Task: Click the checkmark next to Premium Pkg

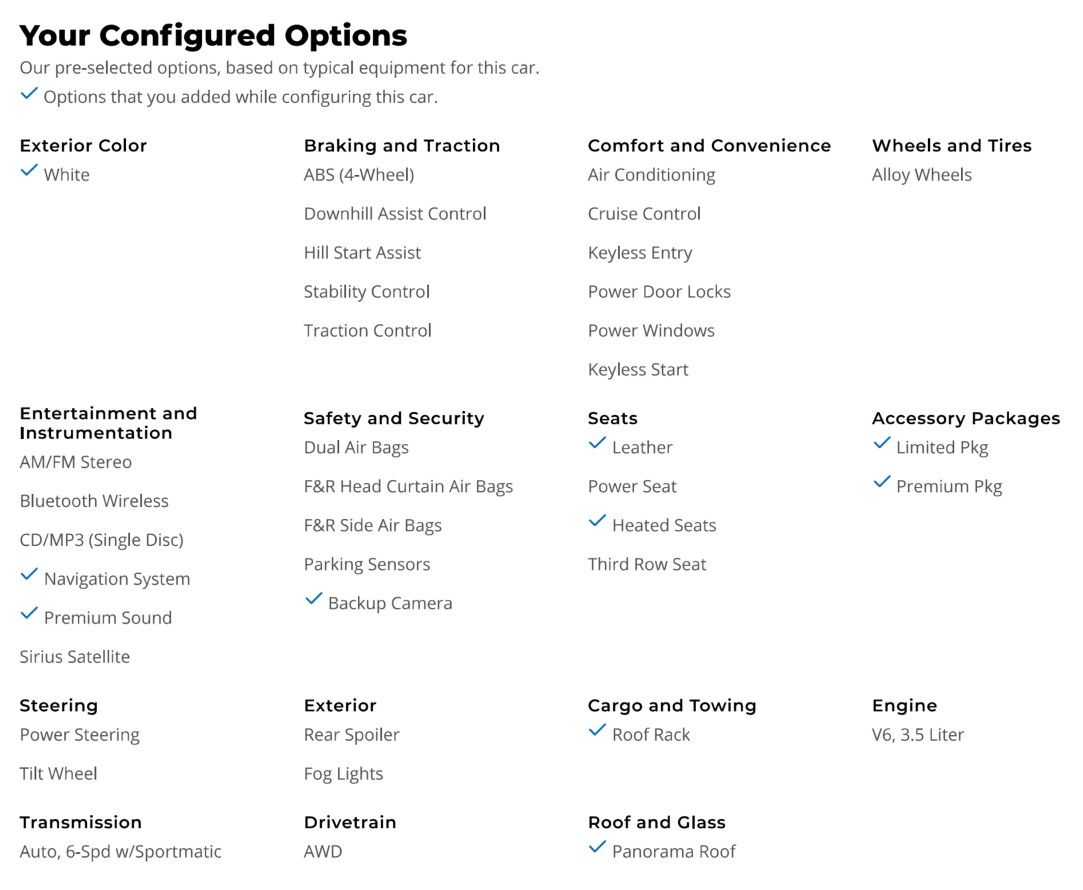Action: tap(882, 482)
